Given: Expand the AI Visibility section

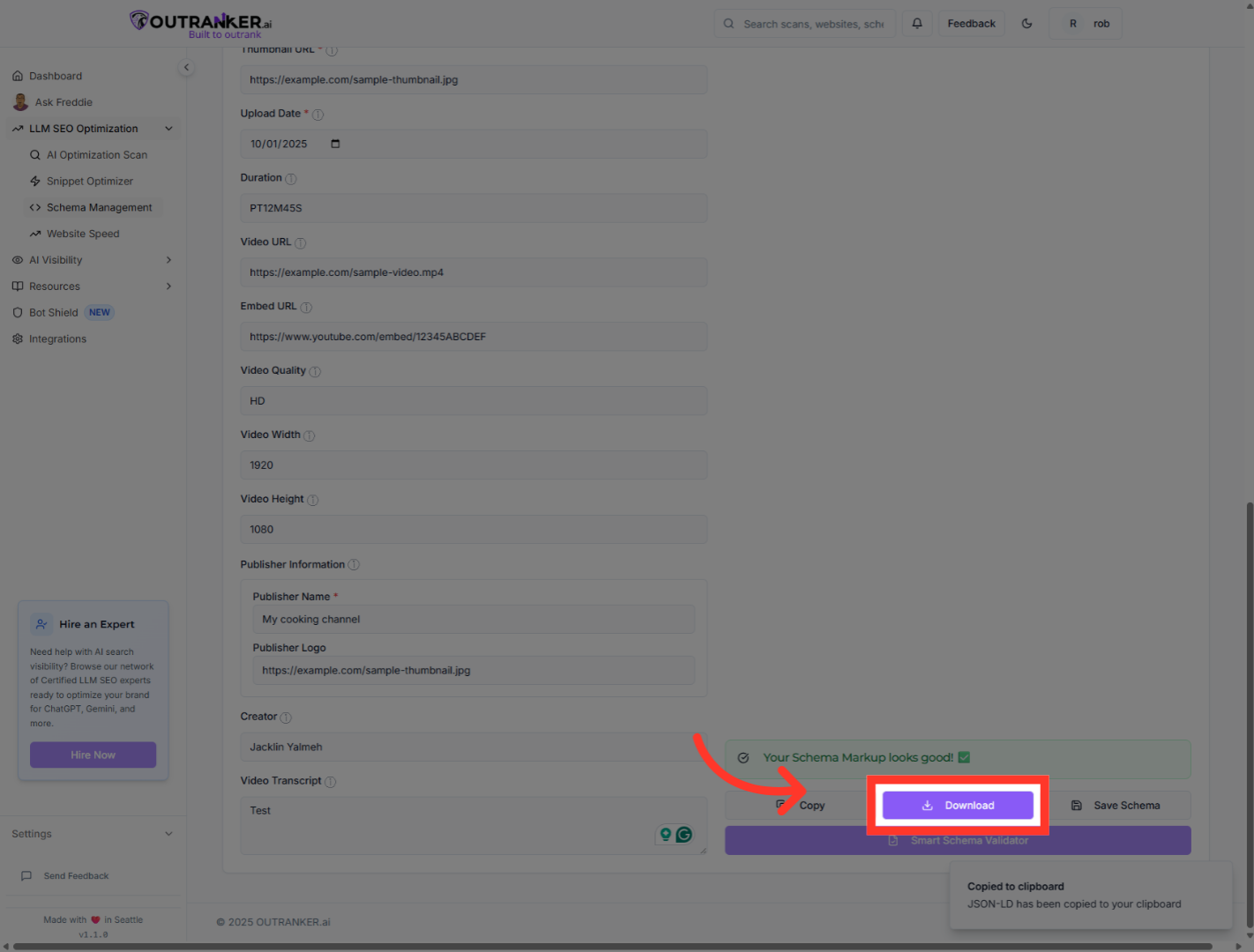Looking at the screenshot, I should (168, 259).
